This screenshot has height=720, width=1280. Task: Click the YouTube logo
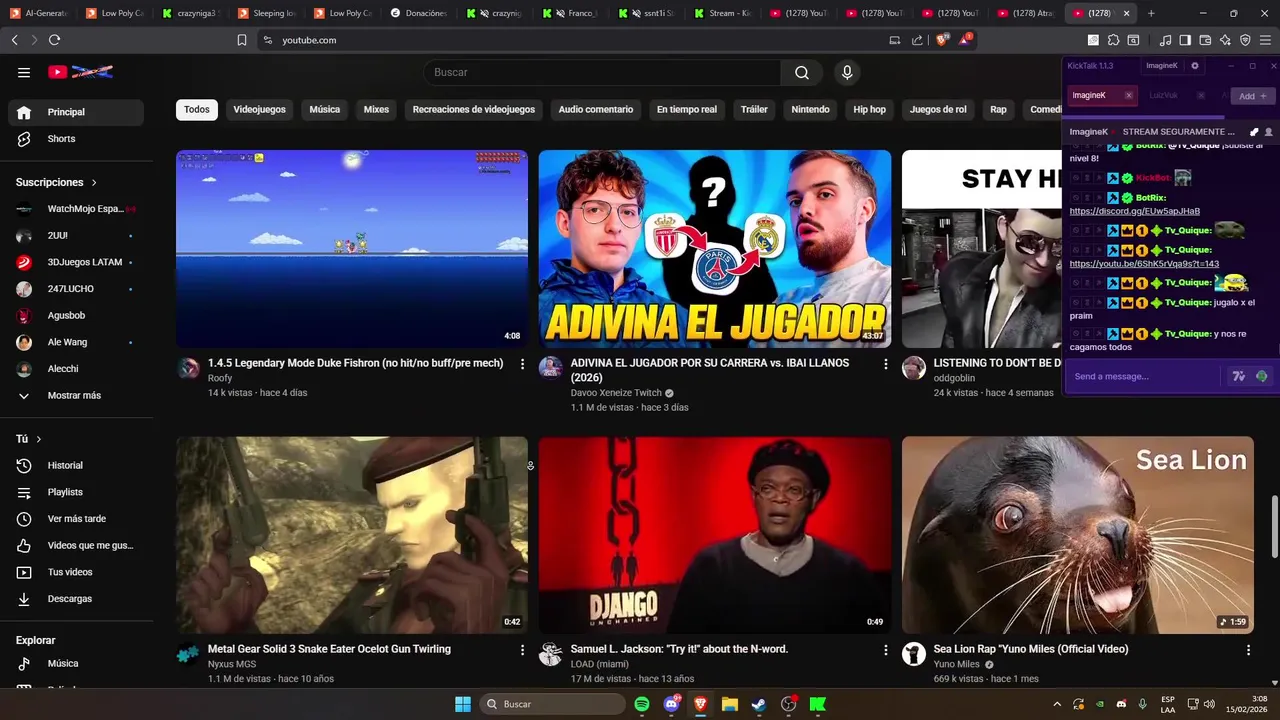click(x=81, y=72)
